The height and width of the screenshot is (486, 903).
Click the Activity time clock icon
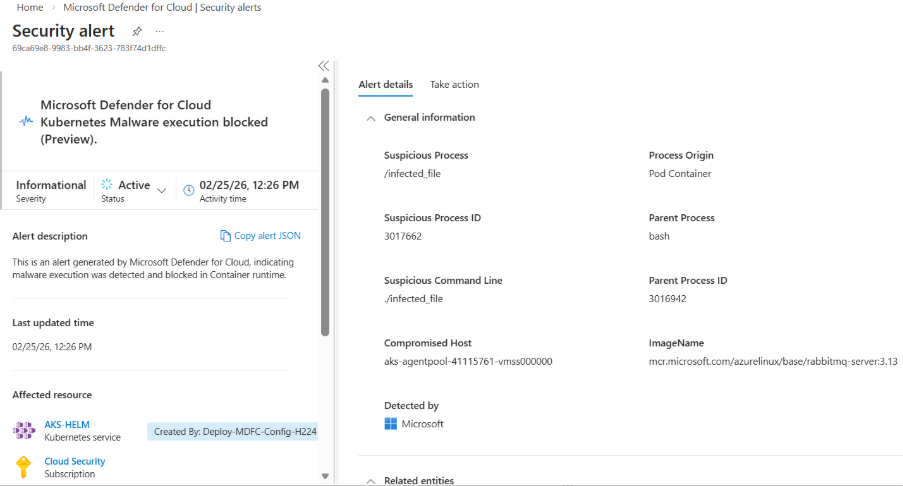click(x=188, y=190)
